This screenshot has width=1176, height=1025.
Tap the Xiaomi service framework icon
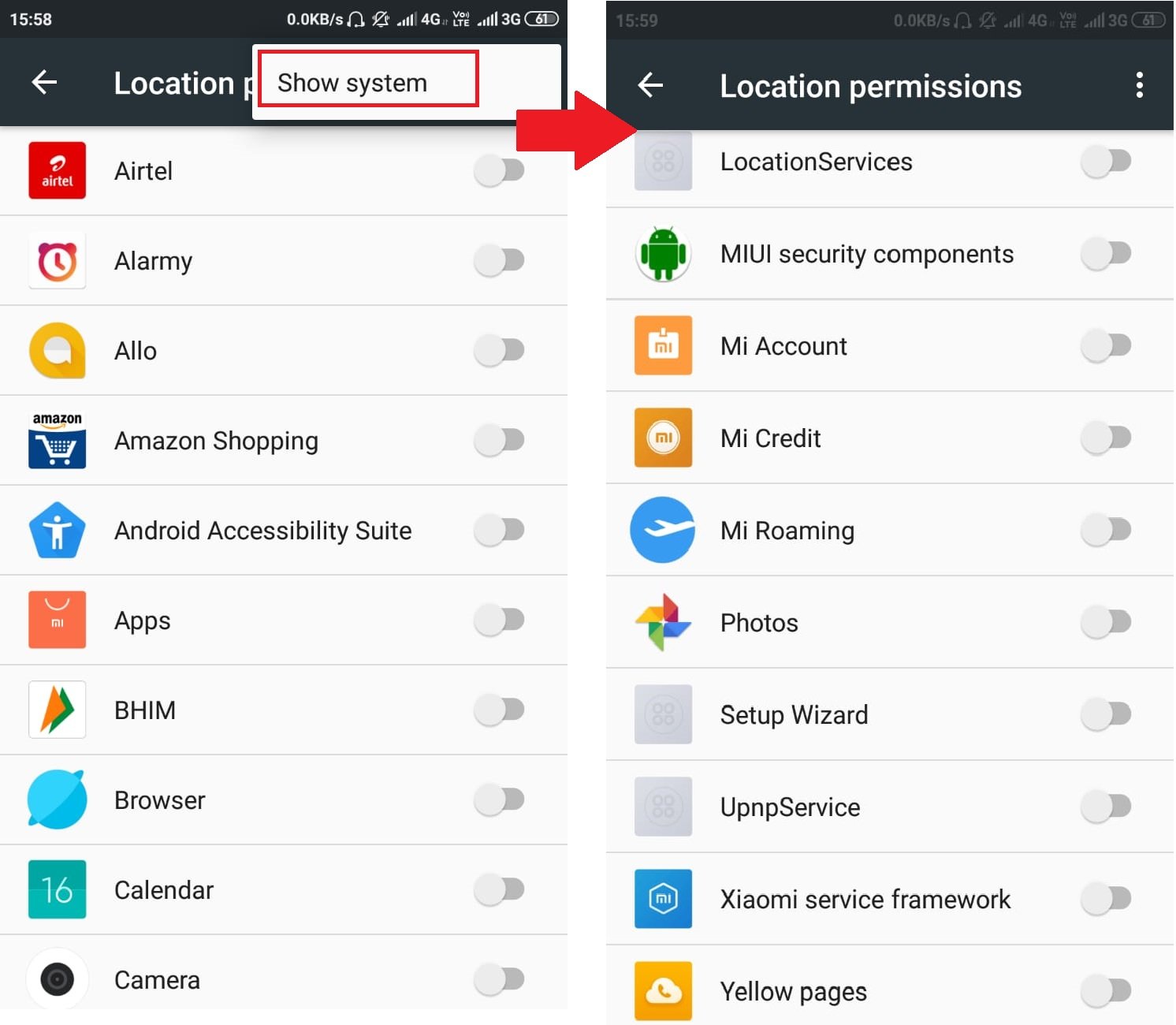click(663, 899)
